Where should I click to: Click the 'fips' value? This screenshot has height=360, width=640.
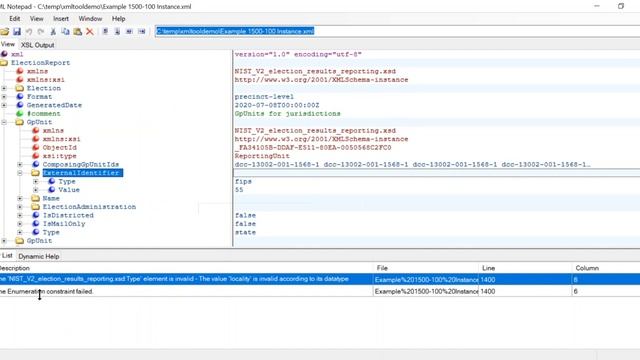click(243, 181)
